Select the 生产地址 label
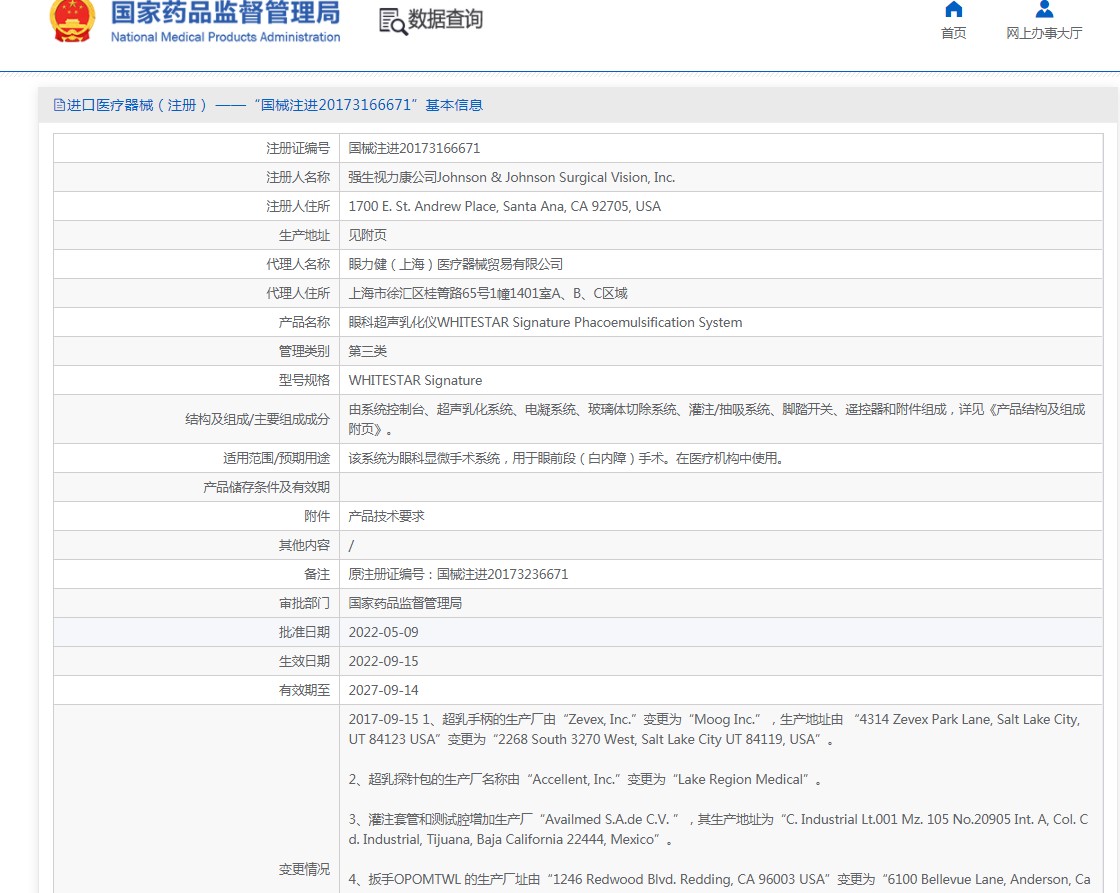Image resolution: width=1120 pixels, height=893 pixels. tap(304, 235)
